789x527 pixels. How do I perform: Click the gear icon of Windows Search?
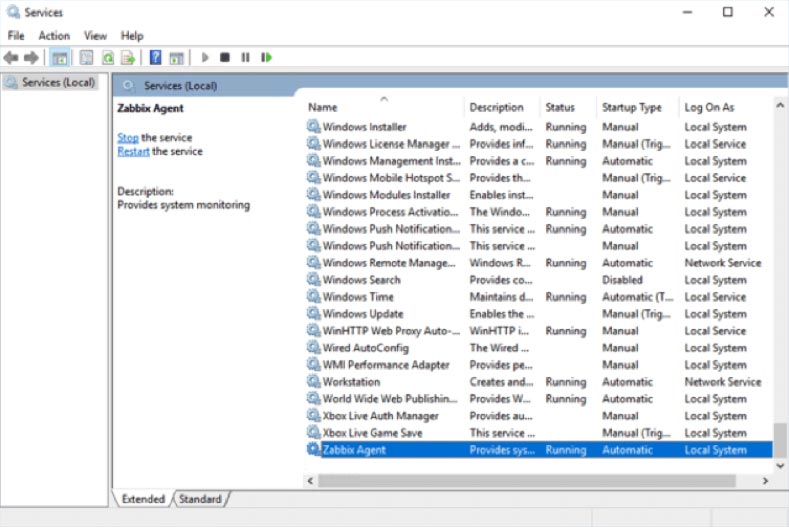point(313,279)
